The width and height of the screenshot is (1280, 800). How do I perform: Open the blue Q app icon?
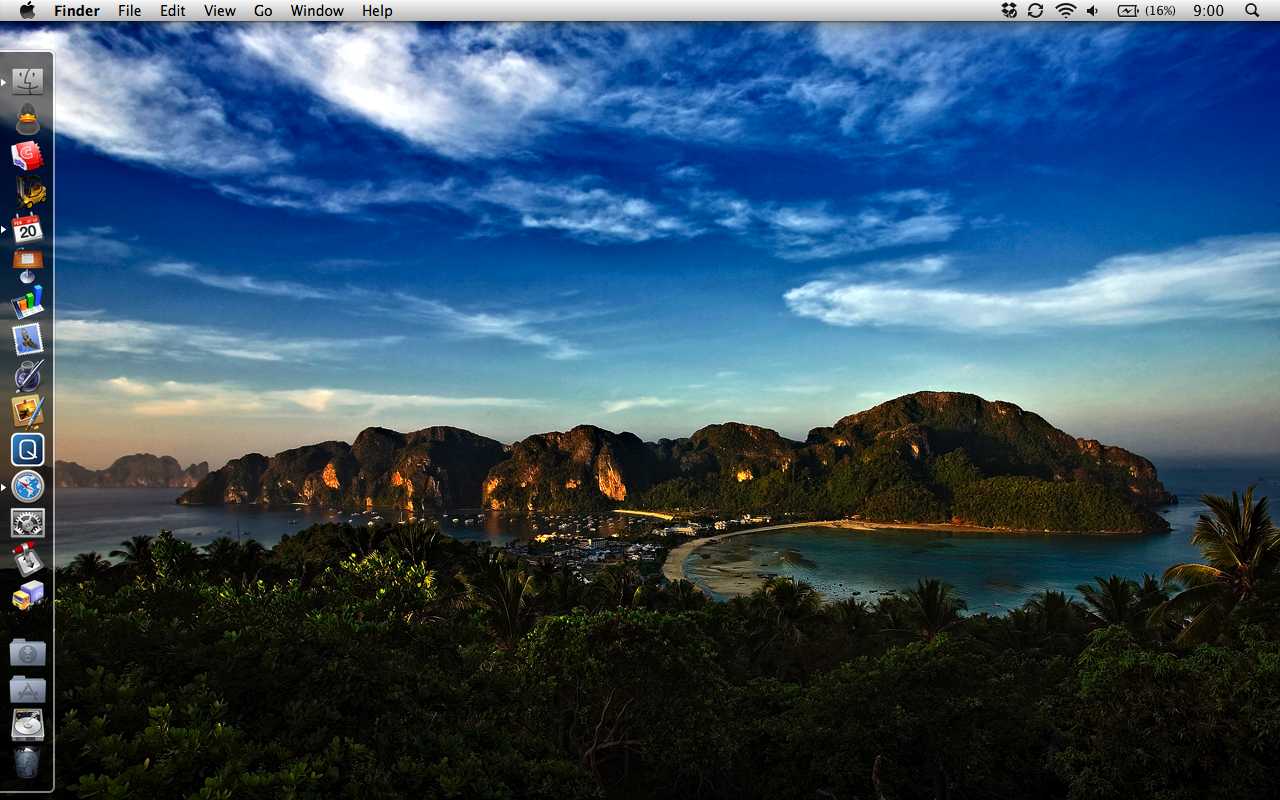(x=27, y=450)
